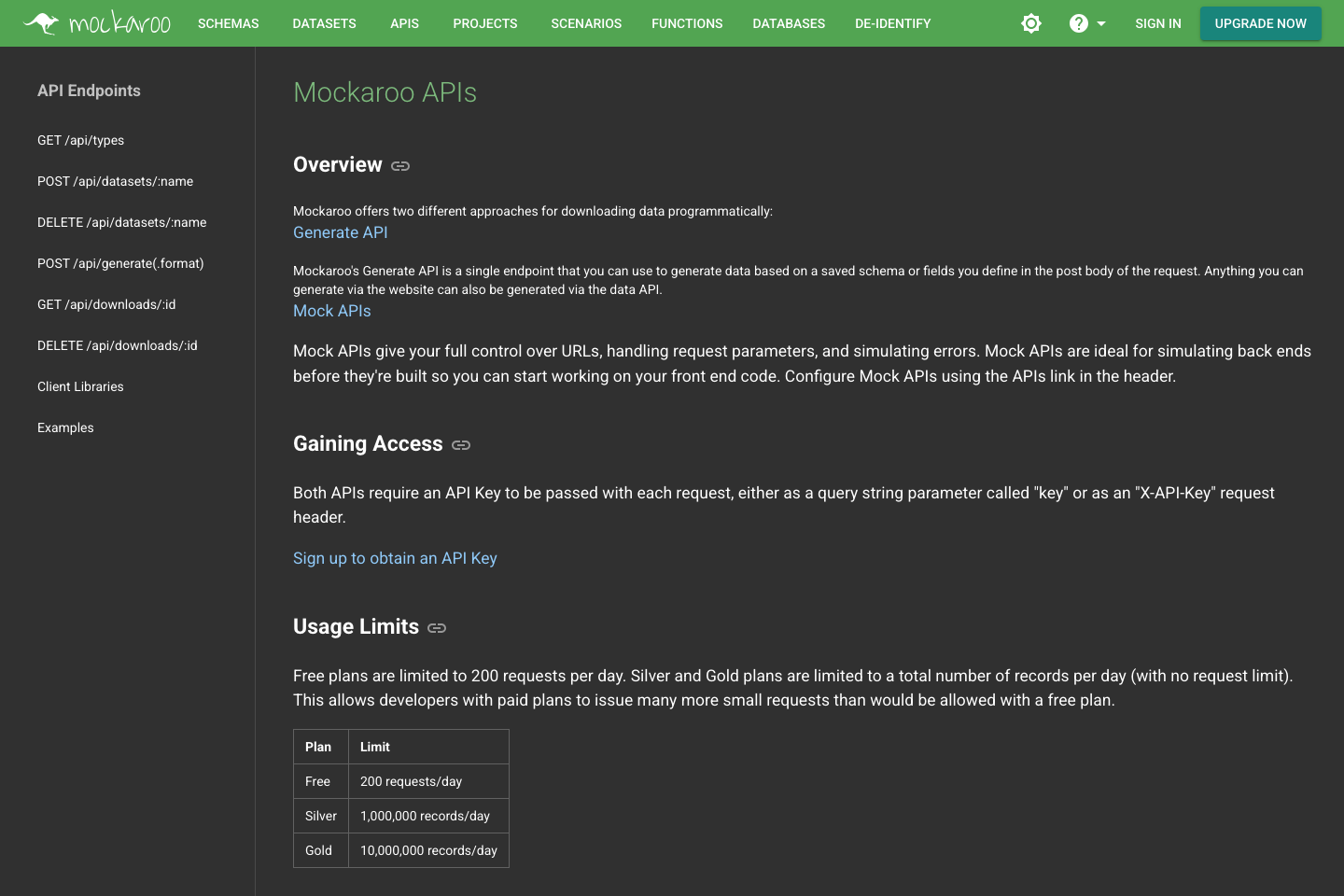Follow the Generate API link
The image size is (1344, 896).
click(340, 231)
